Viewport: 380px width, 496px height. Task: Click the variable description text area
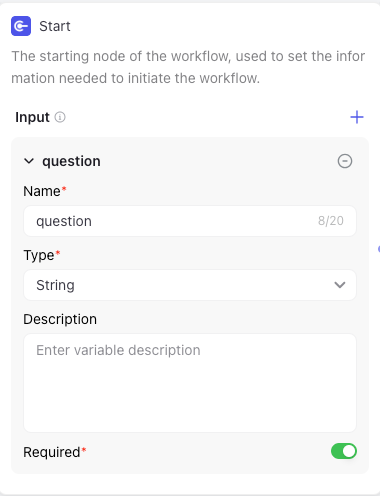190,383
